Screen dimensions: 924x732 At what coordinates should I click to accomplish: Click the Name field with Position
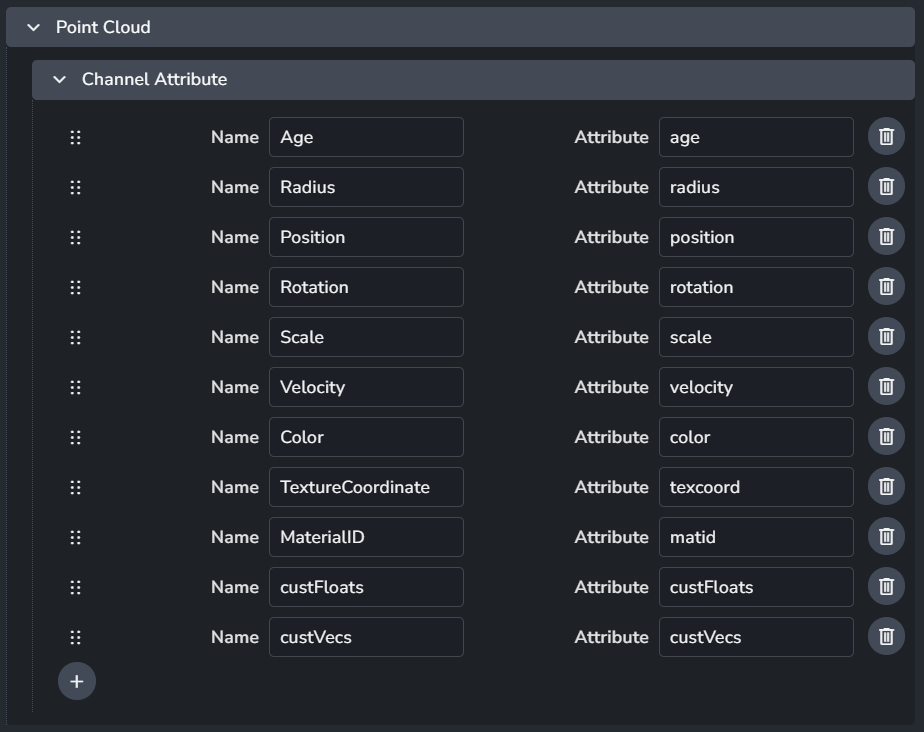[366, 237]
